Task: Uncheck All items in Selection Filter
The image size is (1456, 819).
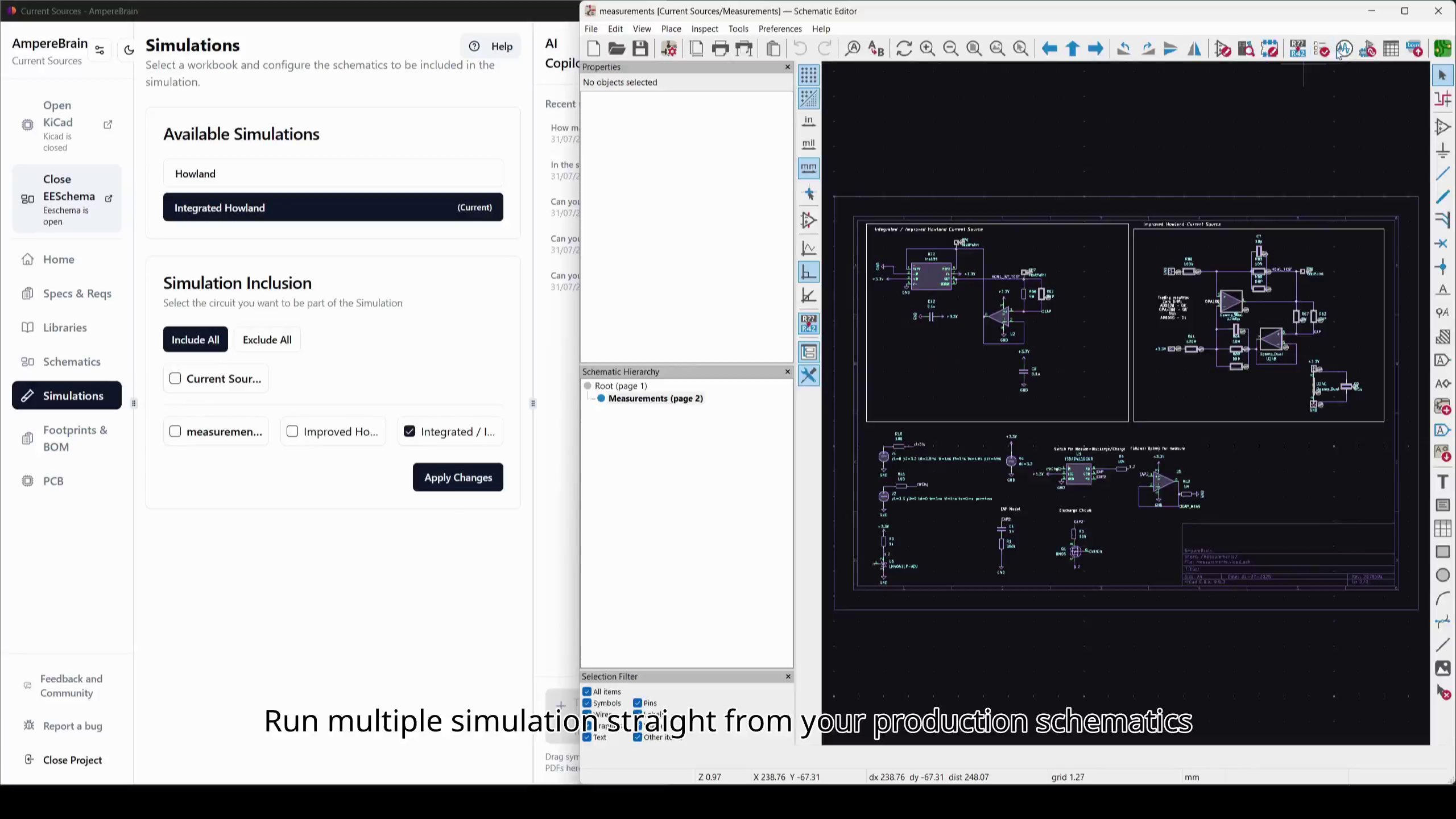Action: (x=587, y=692)
